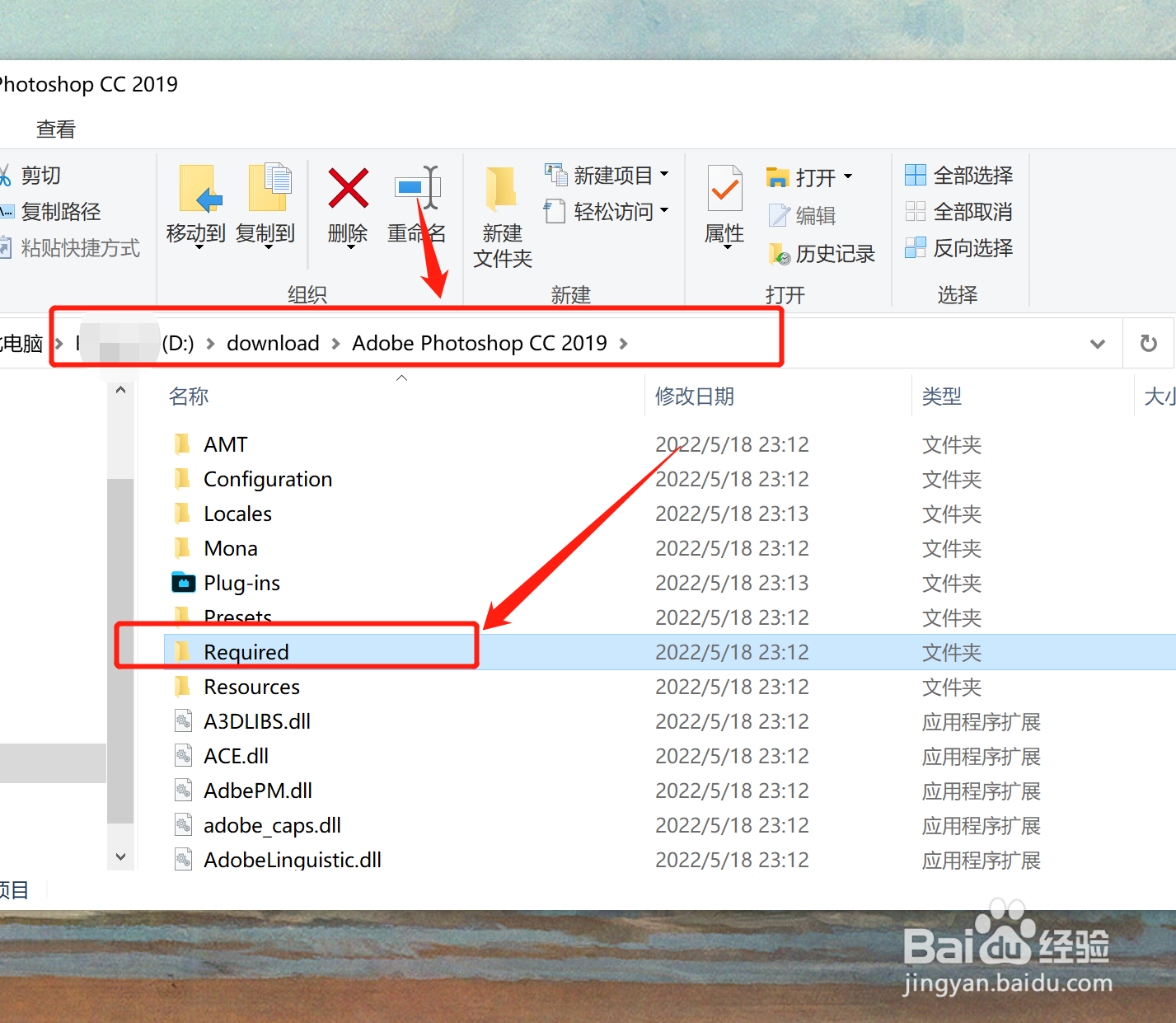1176x1023 pixels.
Task: Click Select all (全部选择)
Action: pyautogui.click(x=959, y=175)
